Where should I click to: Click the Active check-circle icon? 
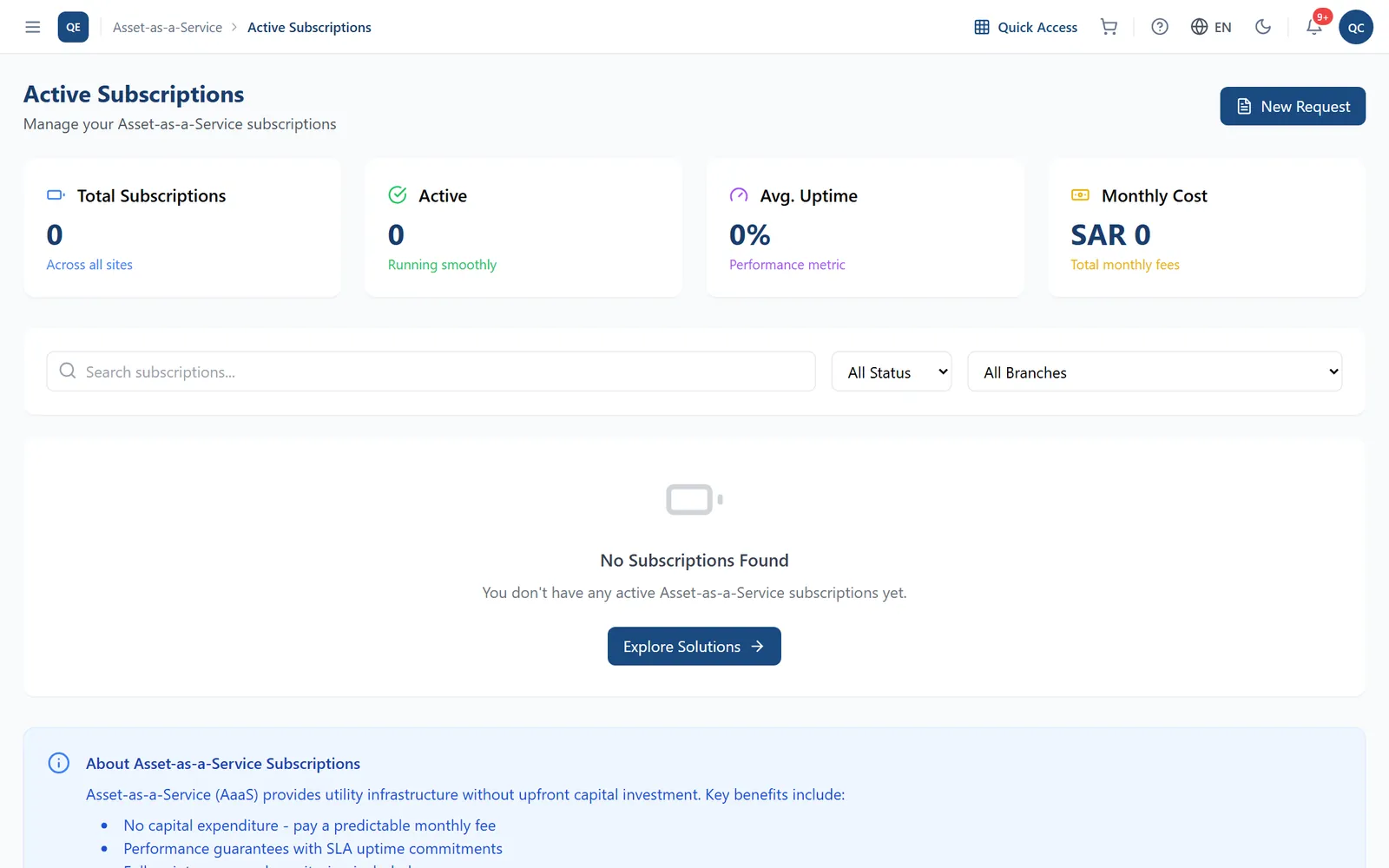coord(398,195)
